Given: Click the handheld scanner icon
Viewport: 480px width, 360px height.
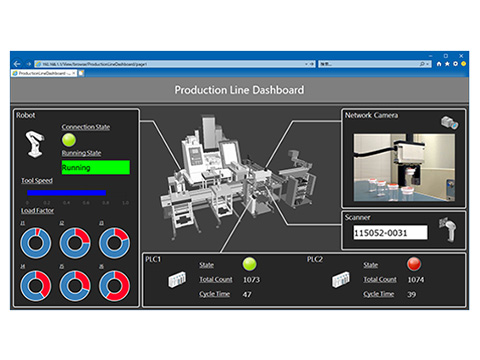Looking at the screenshot, I should (x=448, y=229).
